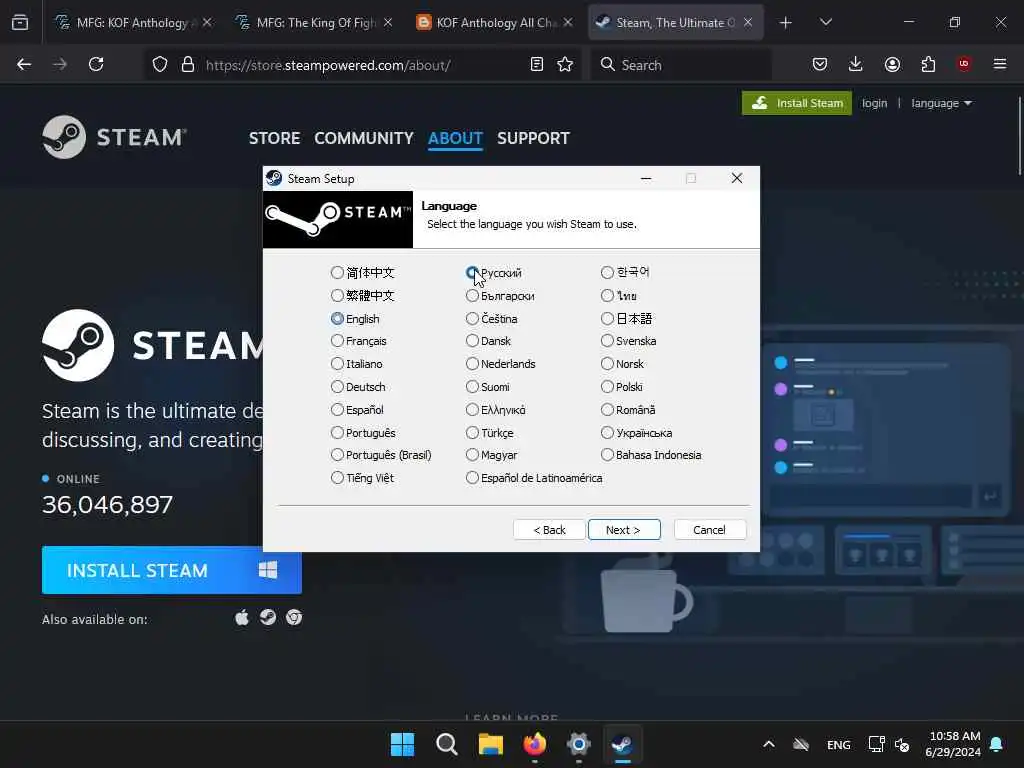This screenshot has height=768, width=1024.
Task: Show hidden system tray icons
Action: pos(769,744)
